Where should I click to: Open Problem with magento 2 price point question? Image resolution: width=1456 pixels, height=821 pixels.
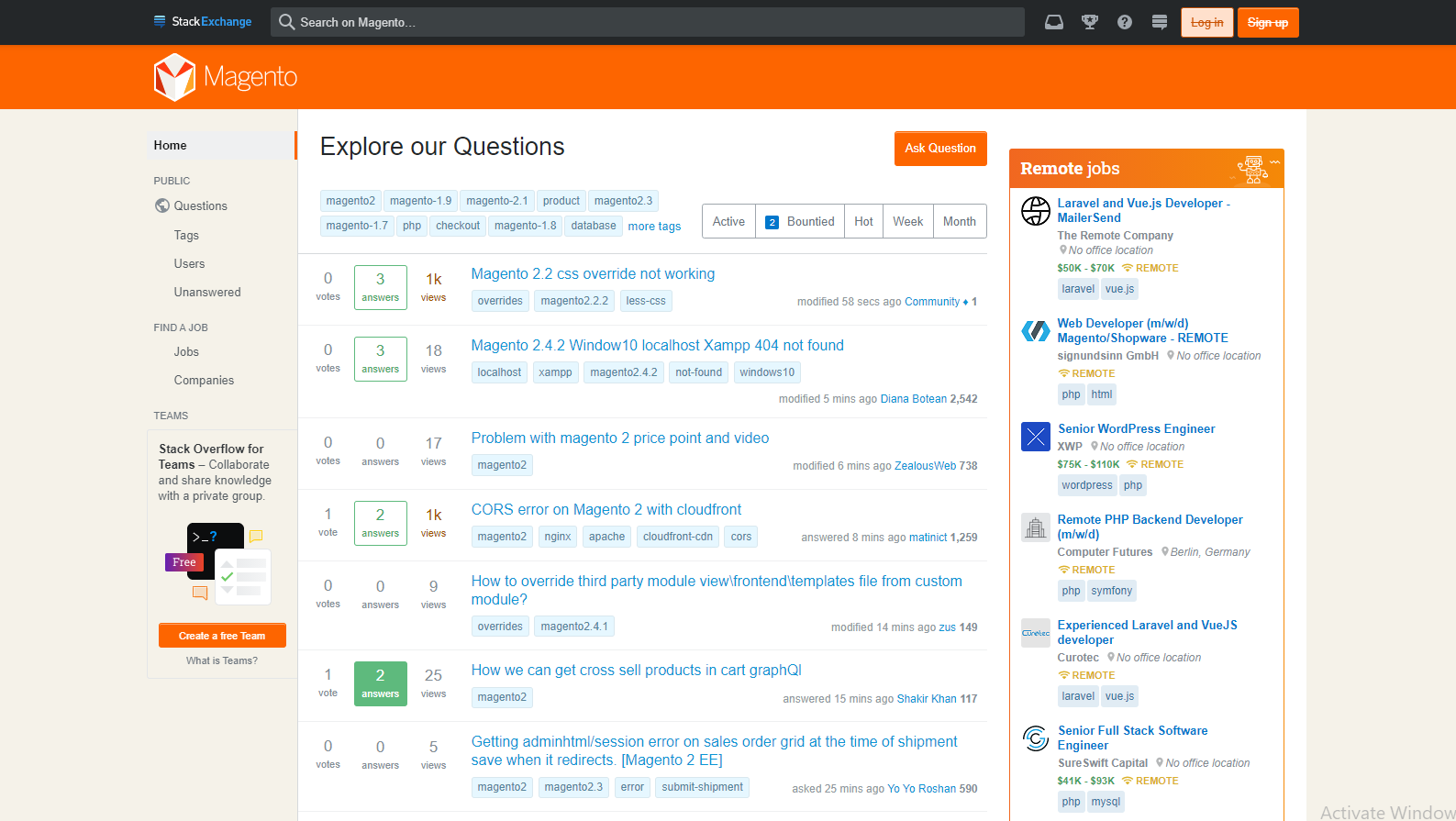click(x=620, y=438)
